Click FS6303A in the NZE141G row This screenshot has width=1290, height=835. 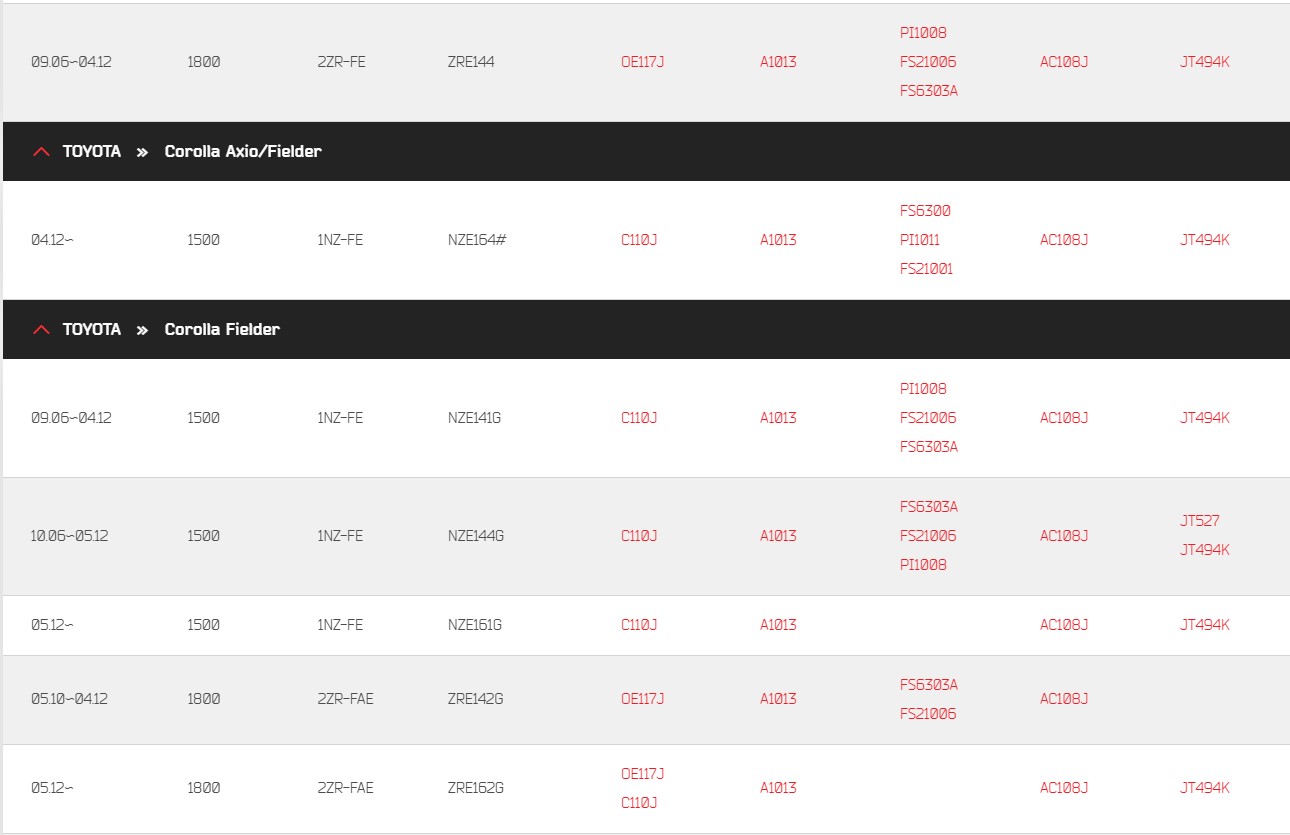(x=928, y=447)
